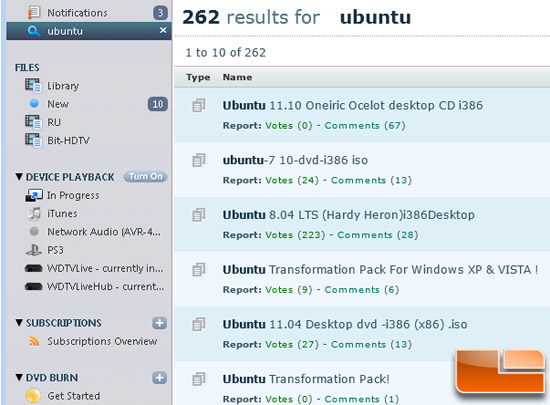Select the ubuntu search sidebar entry

tap(89, 31)
